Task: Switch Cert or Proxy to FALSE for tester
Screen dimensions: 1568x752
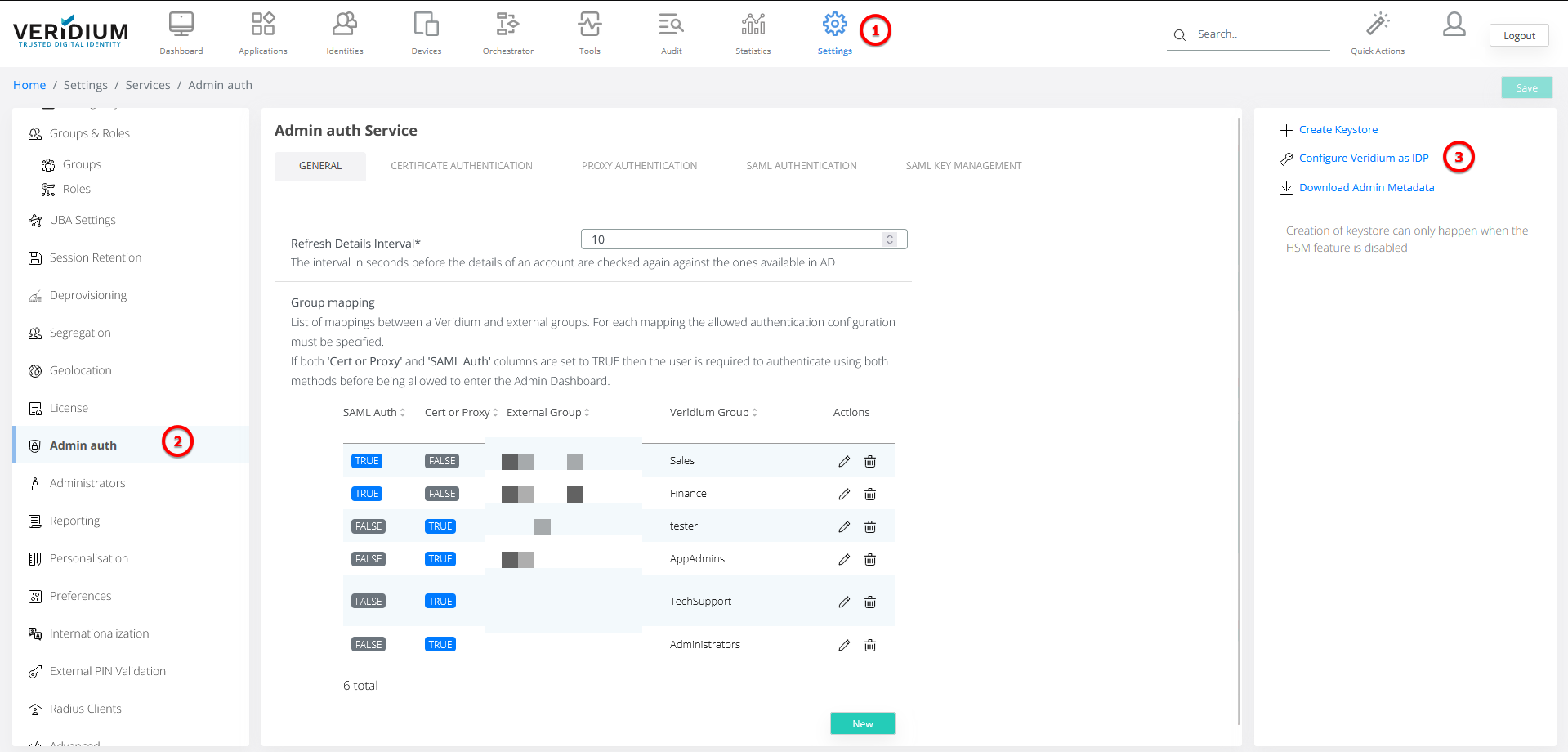Action: [x=440, y=526]
